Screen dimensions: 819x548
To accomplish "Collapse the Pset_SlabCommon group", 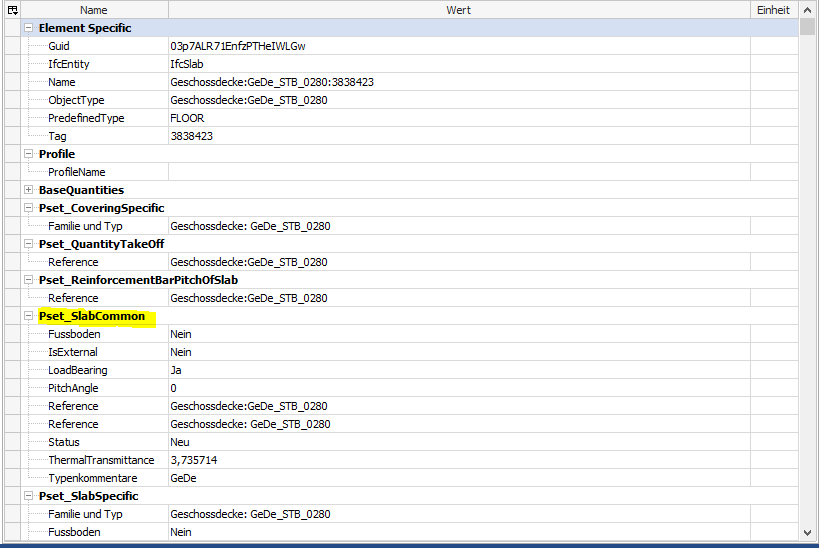I will click(x=29, y=316).
